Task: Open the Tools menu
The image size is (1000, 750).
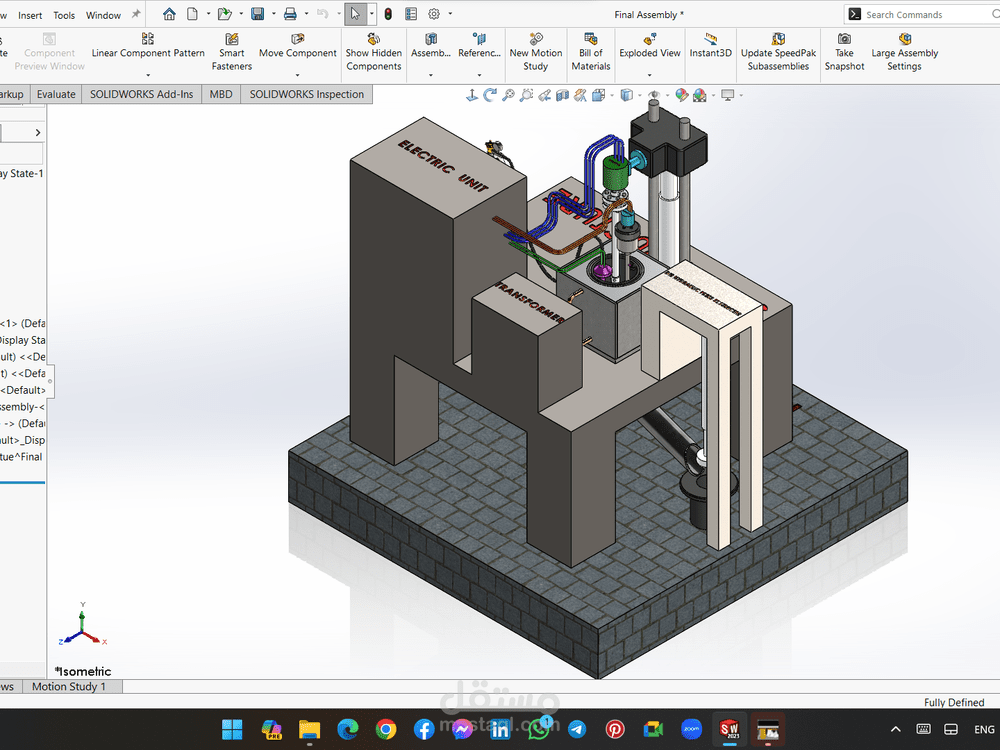Action: [64, 14]
